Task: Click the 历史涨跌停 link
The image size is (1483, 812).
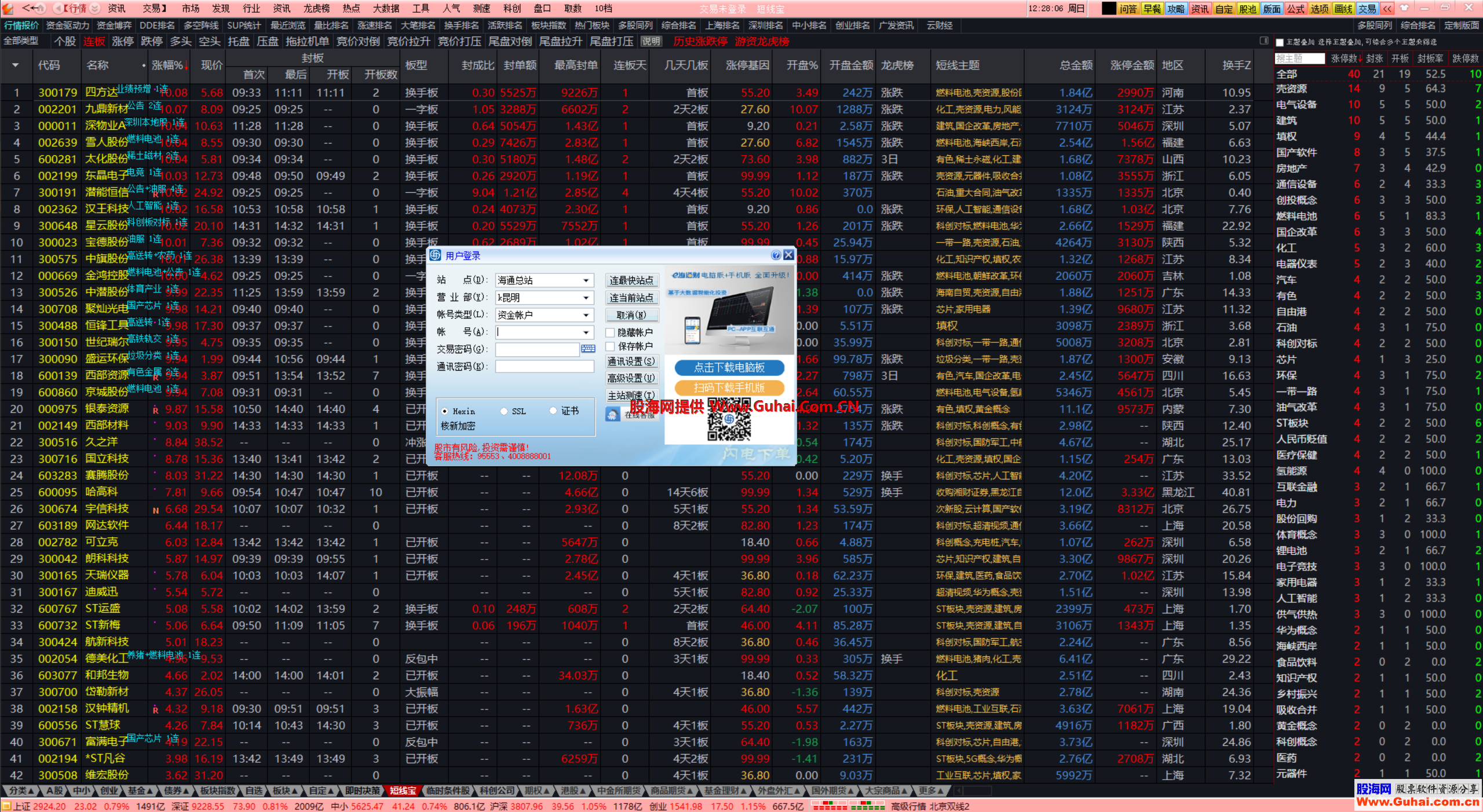Action: [700, 41]
